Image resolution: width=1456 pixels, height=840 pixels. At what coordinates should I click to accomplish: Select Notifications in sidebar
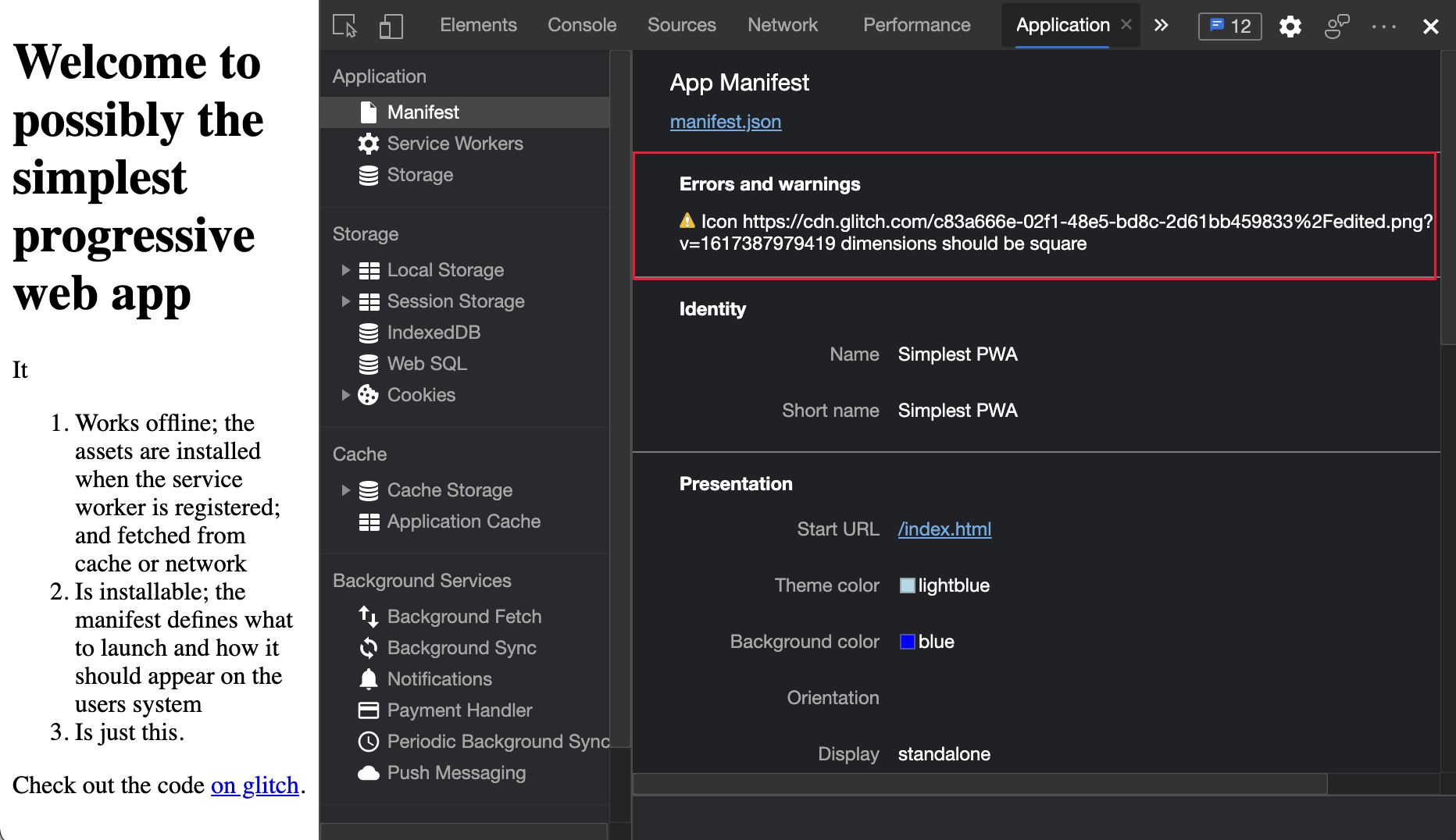tap(439, 679)
